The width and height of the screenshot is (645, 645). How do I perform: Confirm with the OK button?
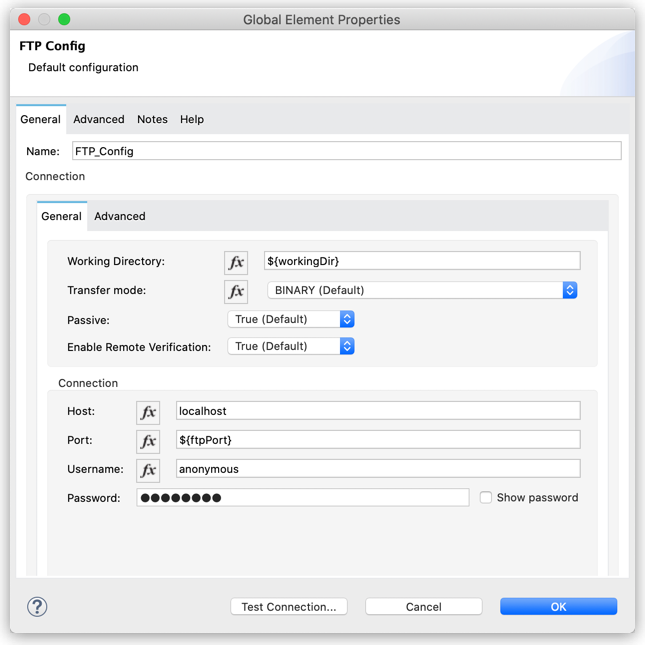[x=559, y=607]
